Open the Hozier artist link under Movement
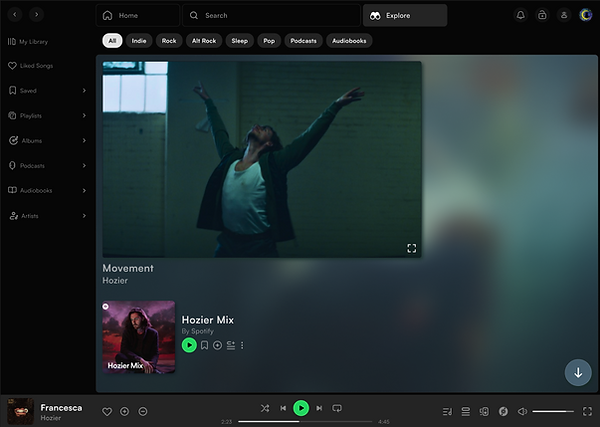600x427 pixels. [x=115, y=280]
